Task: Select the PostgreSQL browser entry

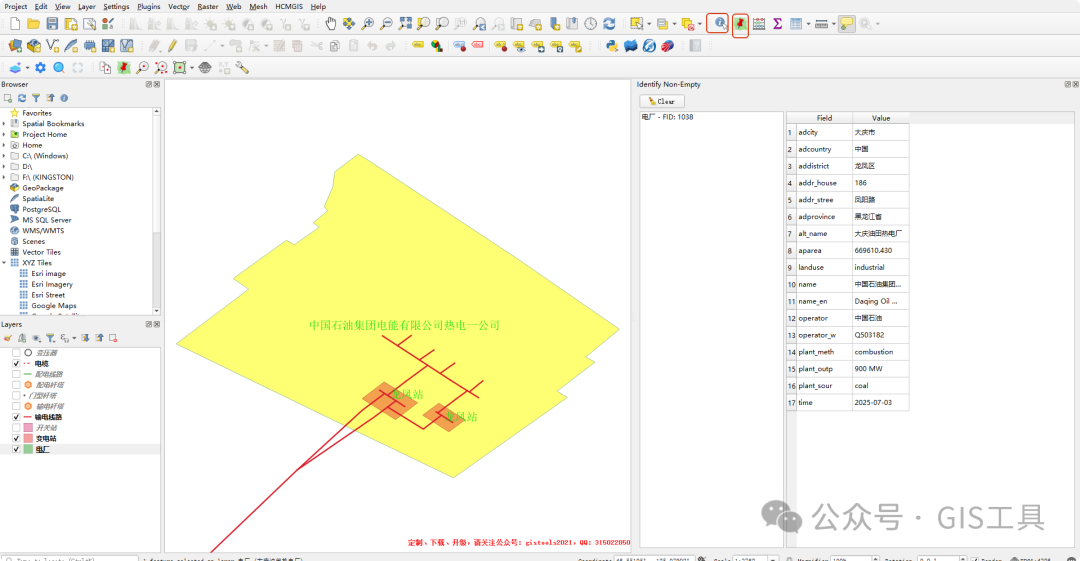Action: [41, 209]
